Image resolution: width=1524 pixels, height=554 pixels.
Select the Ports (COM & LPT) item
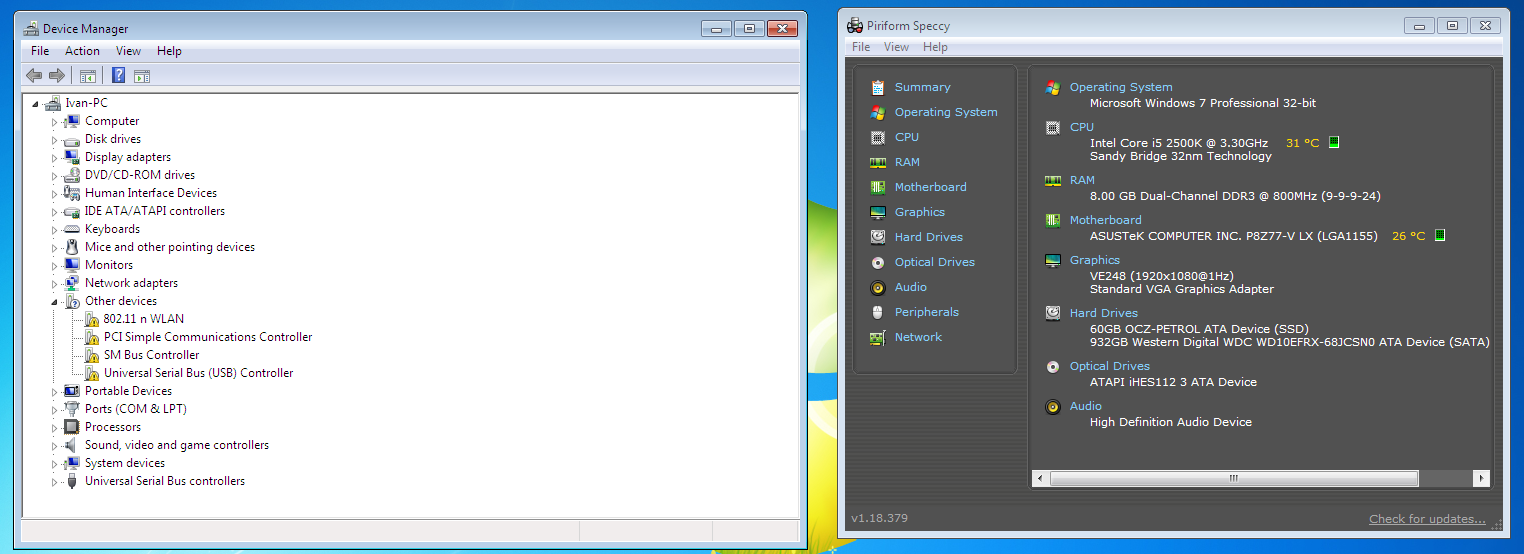point(136,409)
